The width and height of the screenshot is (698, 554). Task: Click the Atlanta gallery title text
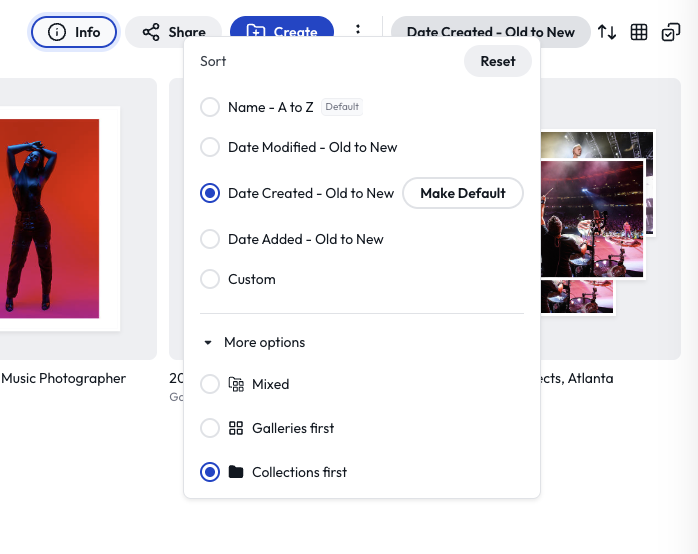pyautogui.click(x=577, y=378)
